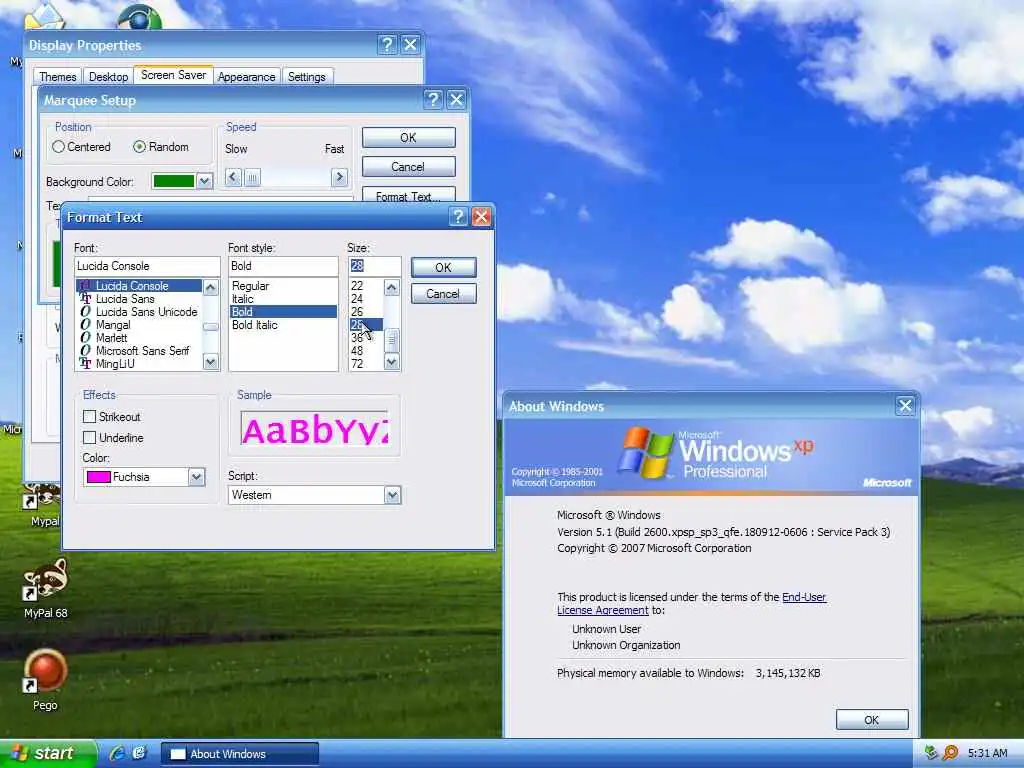
Task: Click the font list scrollbar thumb
Action: click(211, 327)
